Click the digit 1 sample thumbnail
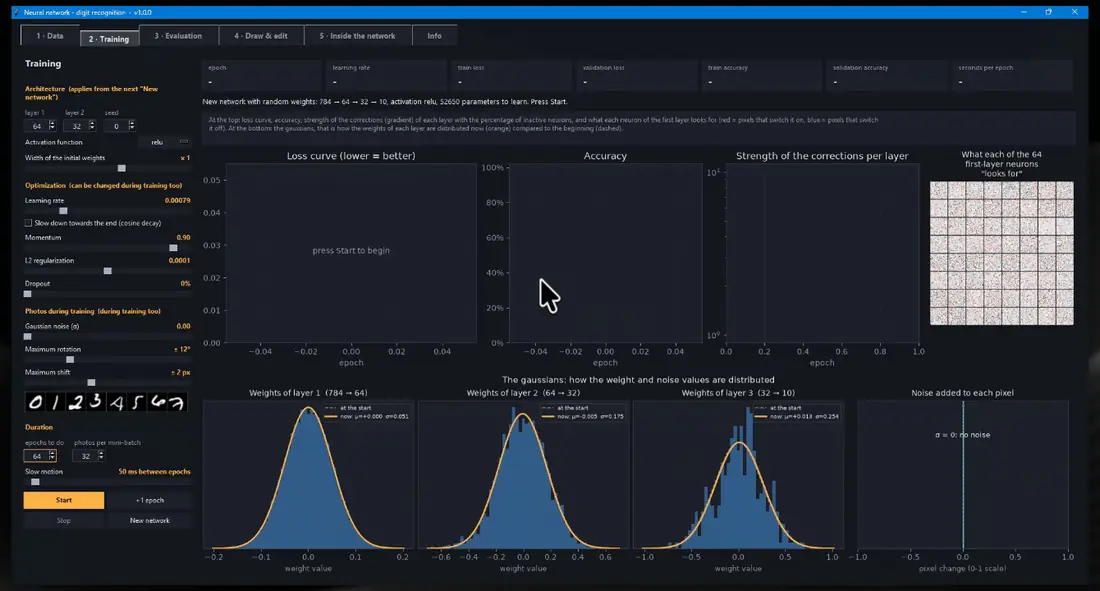The image size is (1100, 591). click(x=55, y=401)
